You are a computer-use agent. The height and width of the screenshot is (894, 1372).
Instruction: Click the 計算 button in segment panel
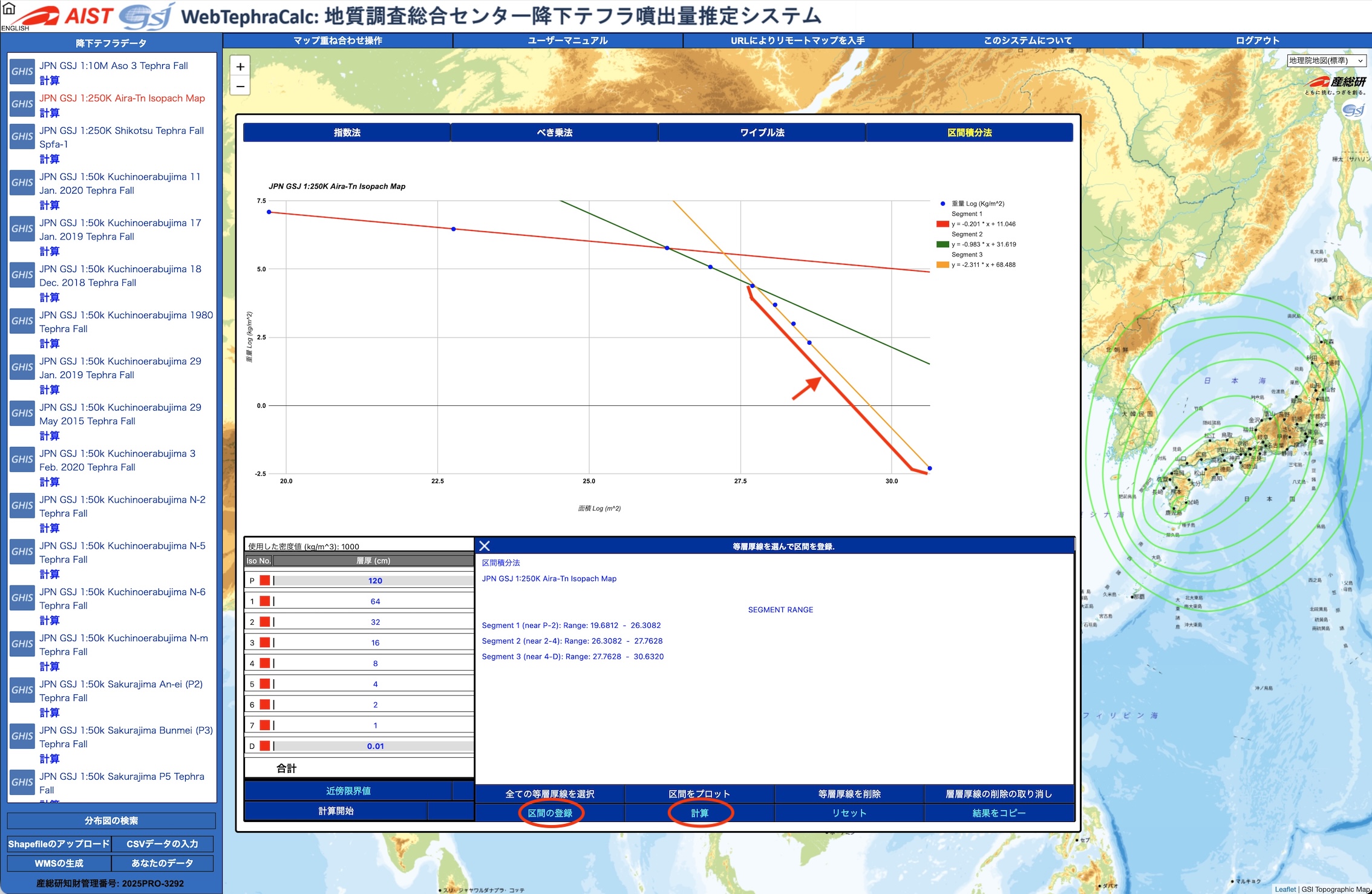pyautogui.click(x=700, y=813)
